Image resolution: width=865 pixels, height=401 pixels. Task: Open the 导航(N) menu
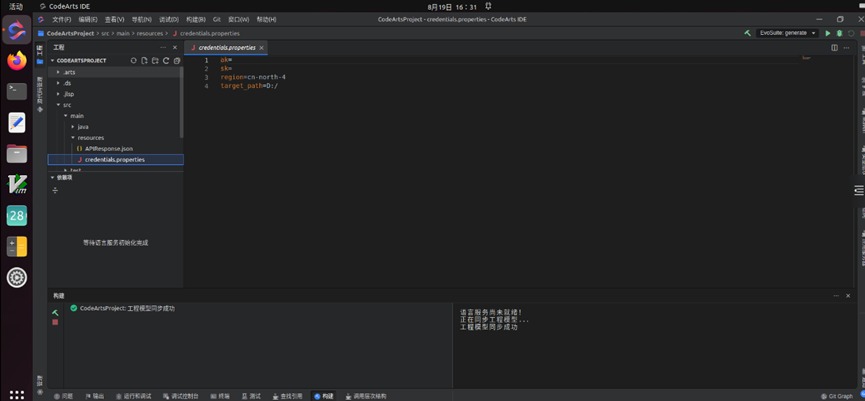click(141, 19)
